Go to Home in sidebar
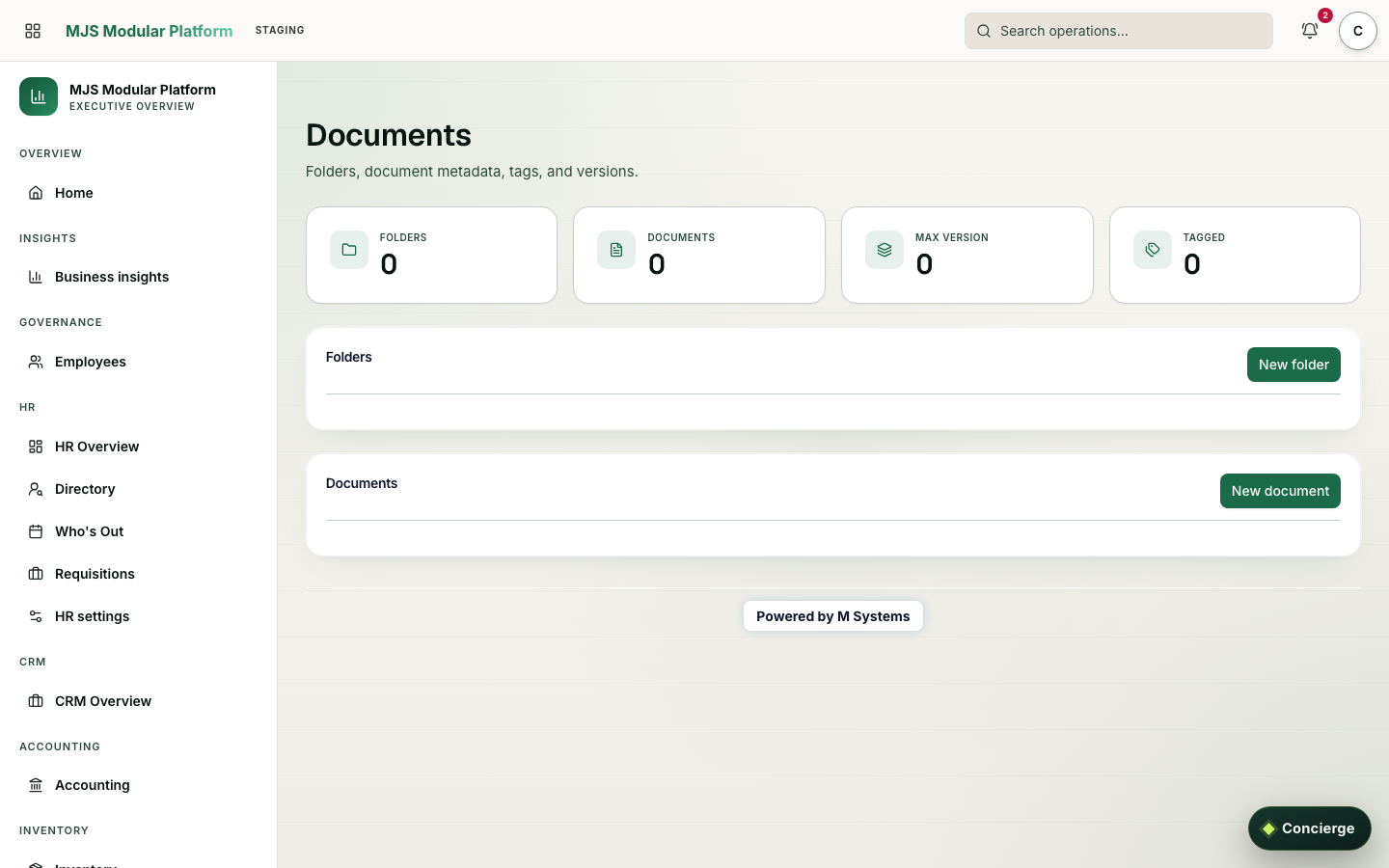This screenshot has height=868, width=1389. [x=139, y=193]
